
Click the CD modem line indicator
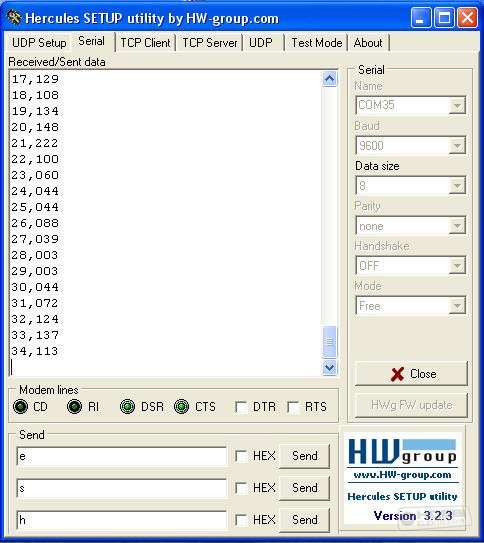[x=20, y=407]
